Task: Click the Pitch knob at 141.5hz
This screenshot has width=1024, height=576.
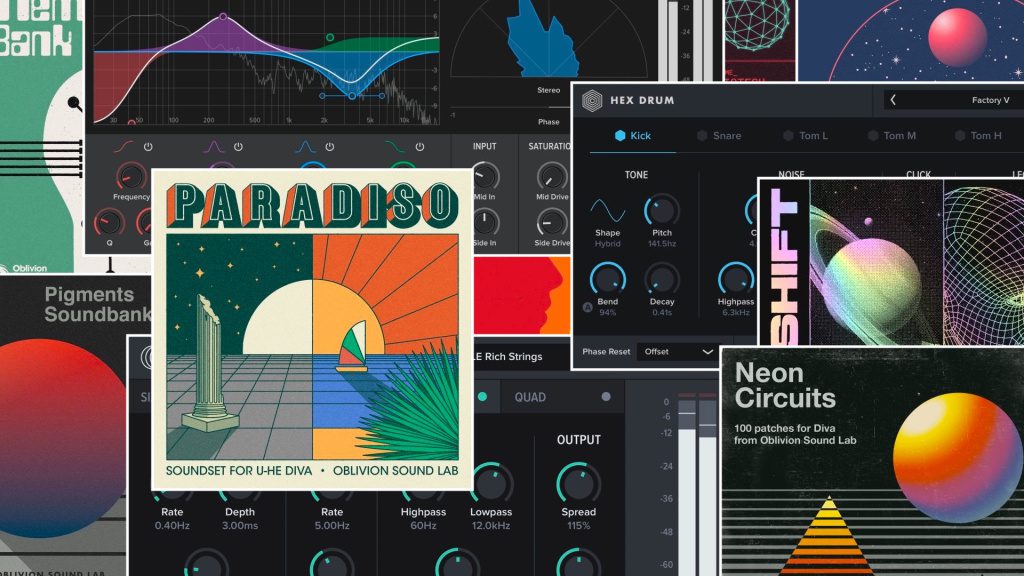Action: click(x=662, y=211)
